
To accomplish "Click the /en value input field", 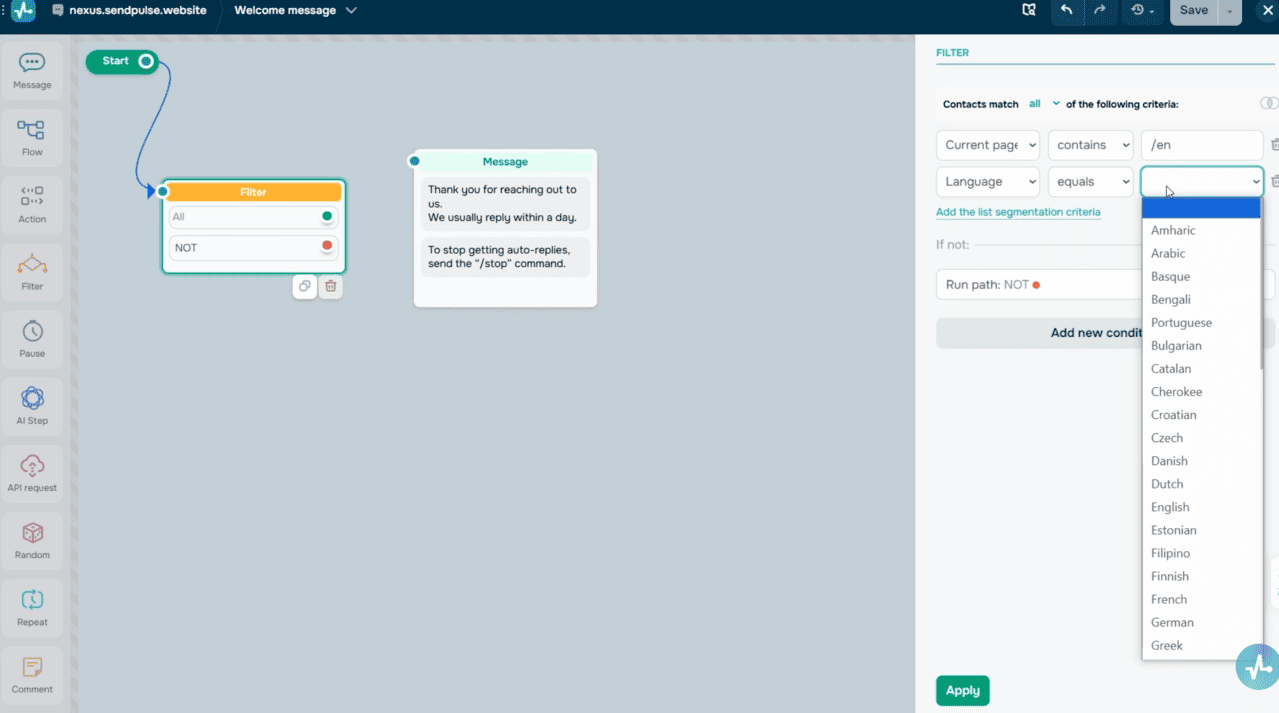I will tap(1202, 145).
